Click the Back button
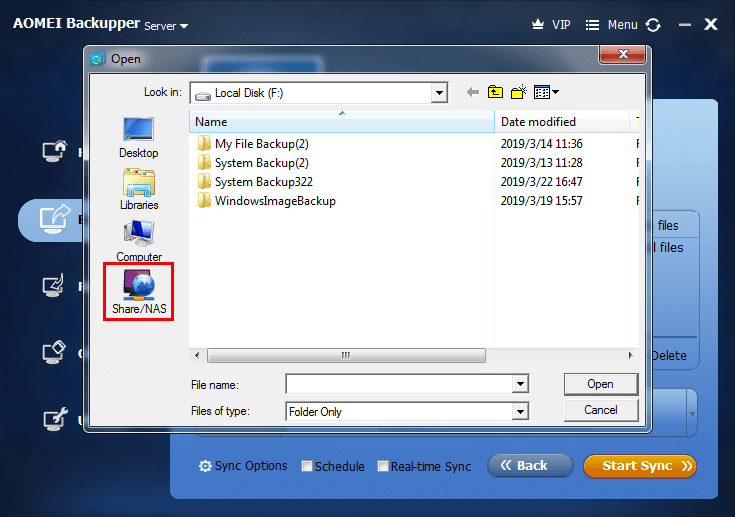The image size is (735, 517). coord(530,465)
